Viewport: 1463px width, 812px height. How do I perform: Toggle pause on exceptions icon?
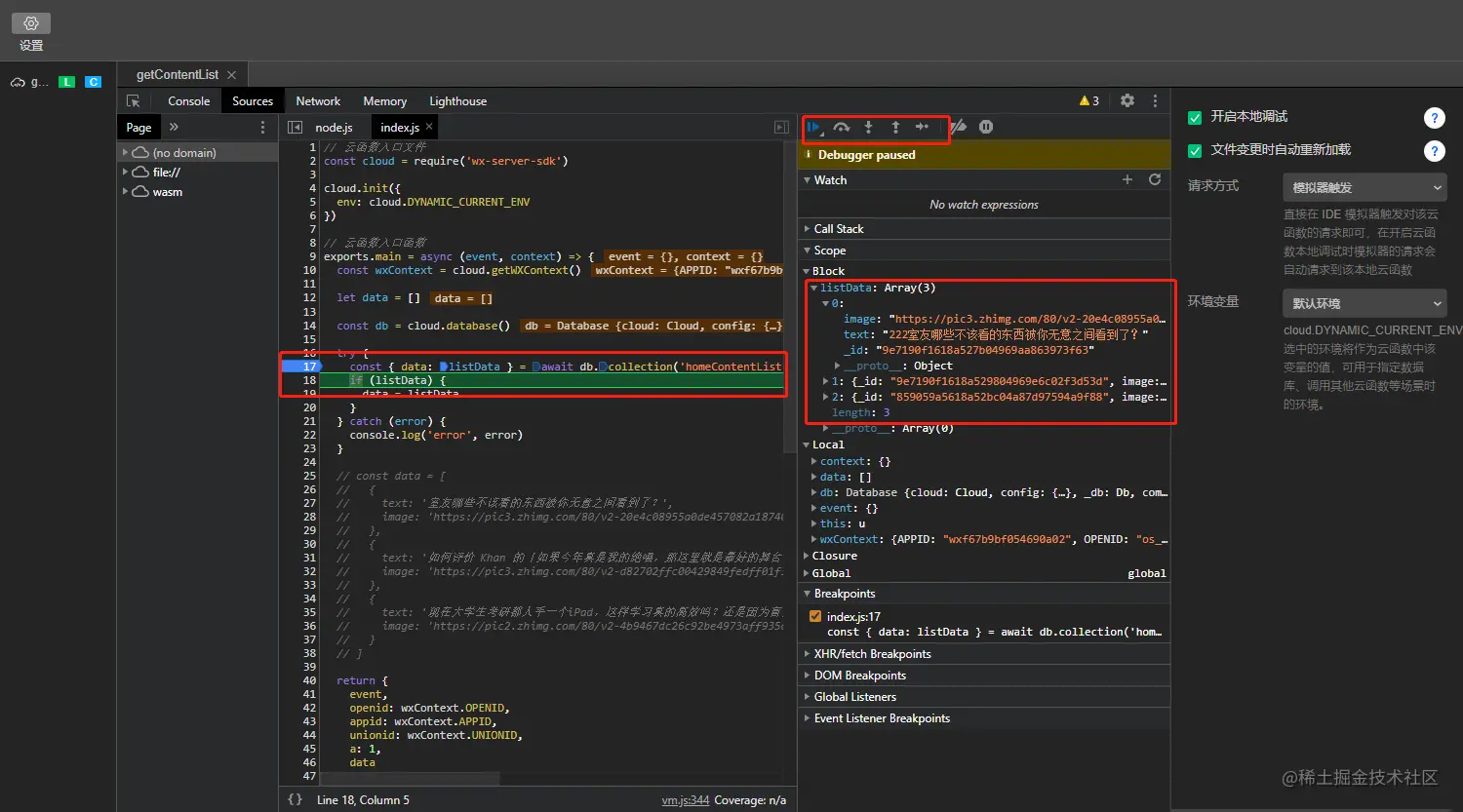[x=986, y=127]
